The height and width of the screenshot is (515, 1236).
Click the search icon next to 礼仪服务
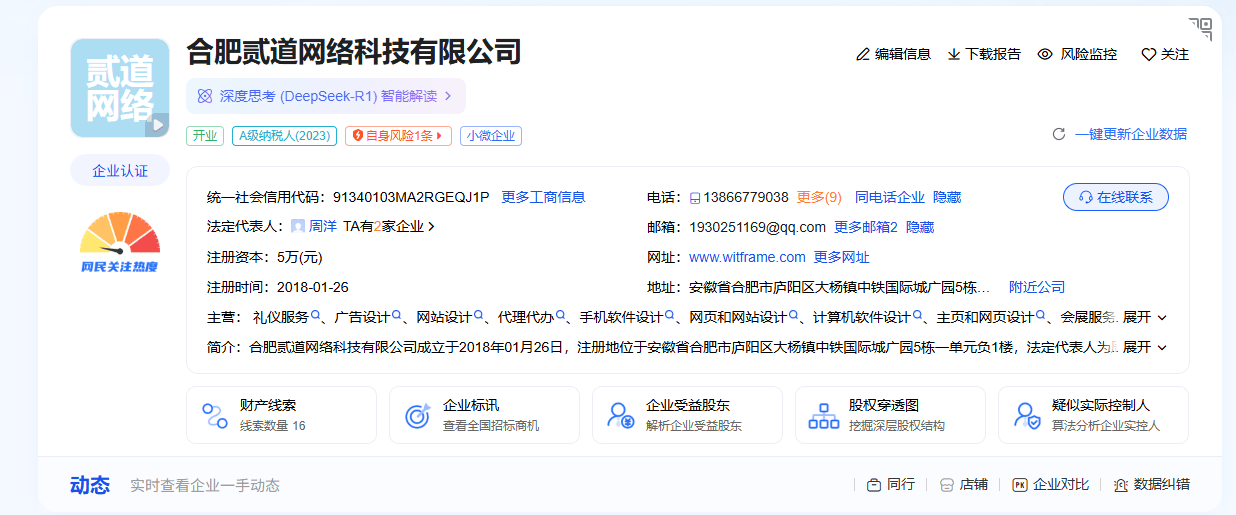pos(316,316)
